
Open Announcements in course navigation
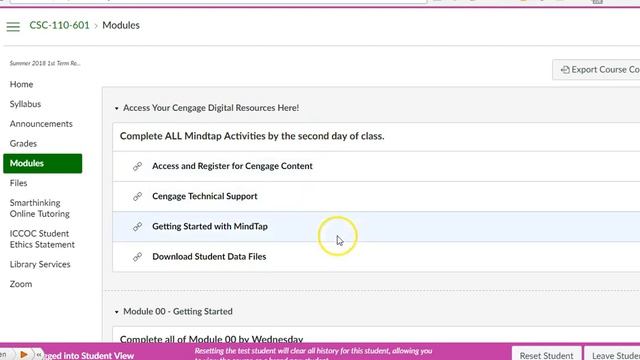(41, 124)
